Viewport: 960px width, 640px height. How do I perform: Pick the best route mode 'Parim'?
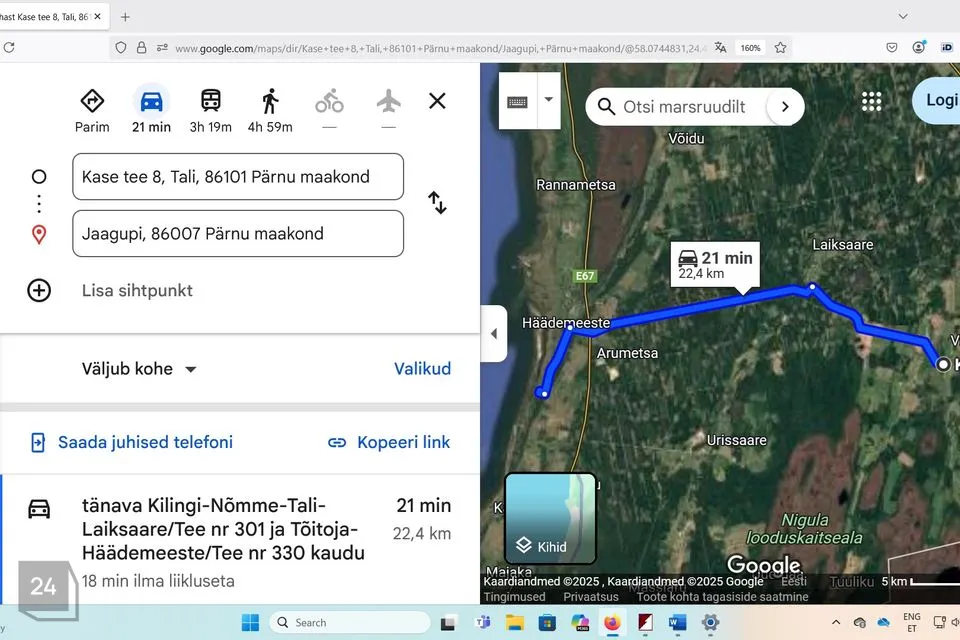(x=92, y=101)
